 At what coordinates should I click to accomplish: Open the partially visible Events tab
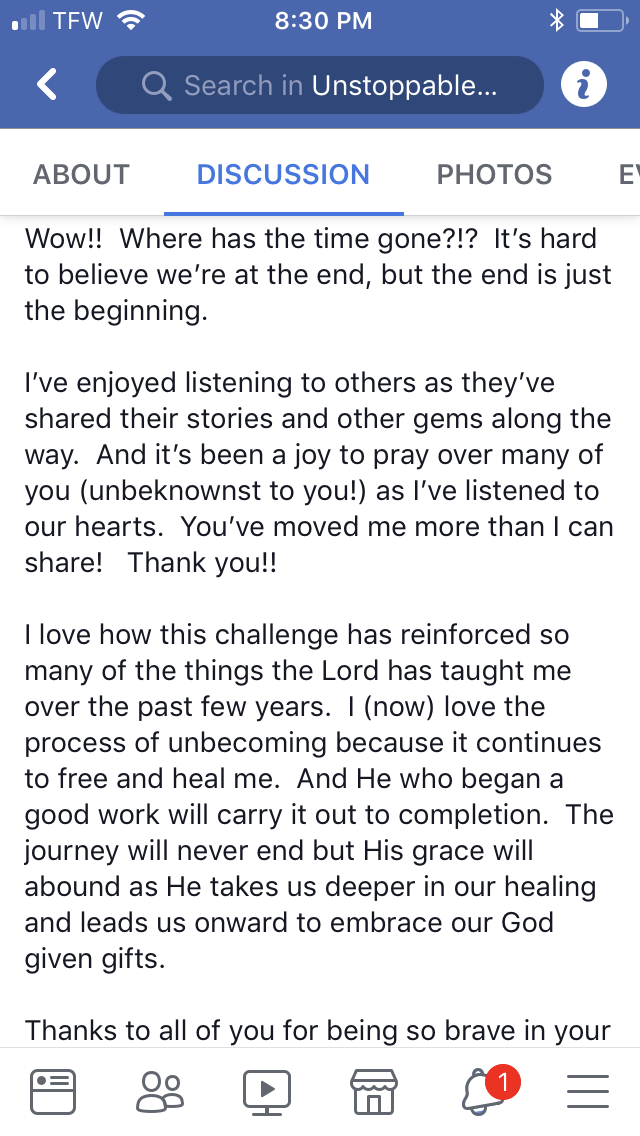click(628, 174)
